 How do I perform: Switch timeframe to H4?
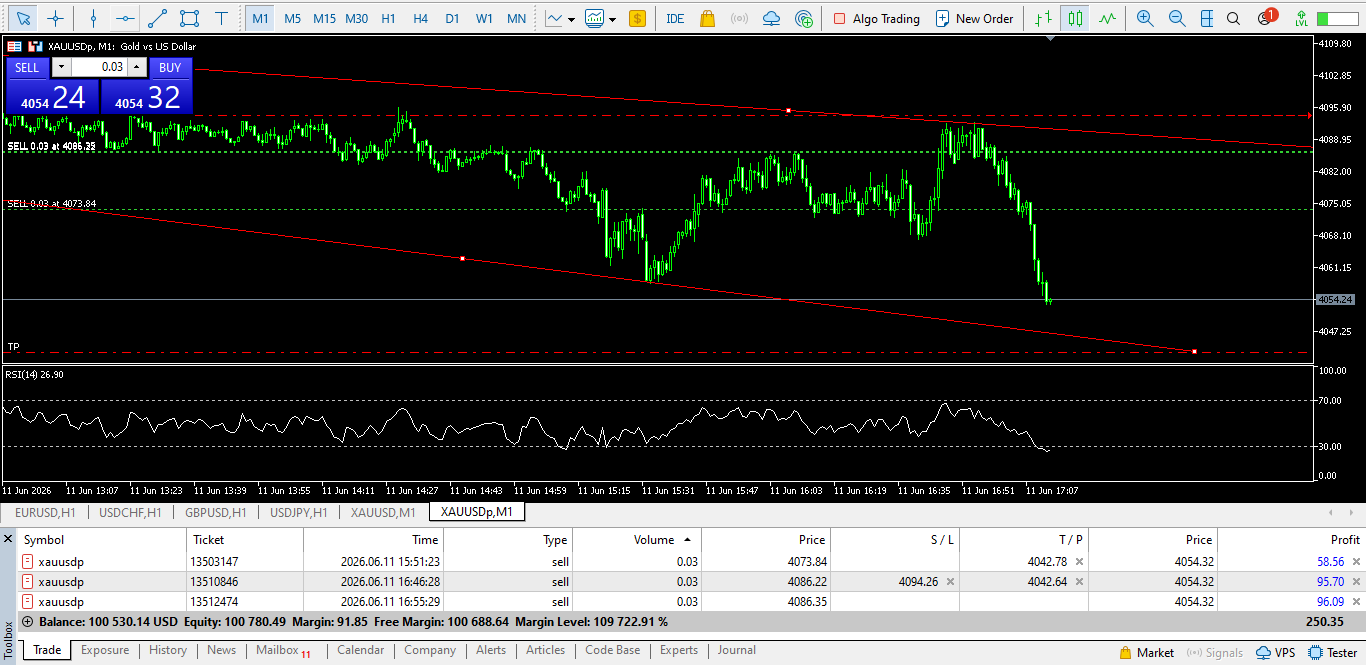pos(420,18)
